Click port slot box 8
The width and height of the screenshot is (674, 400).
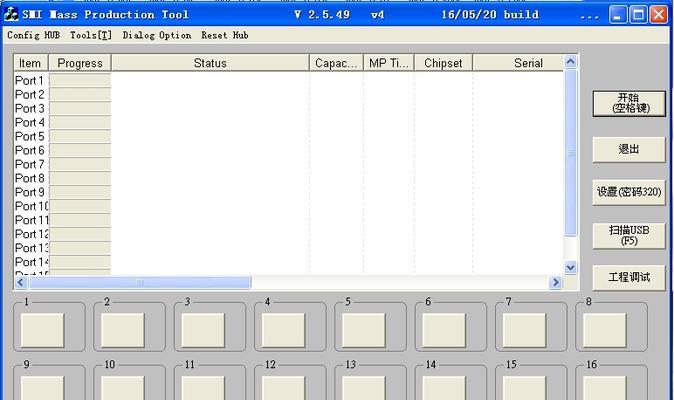pyautogui.click(x=605, y=330)
